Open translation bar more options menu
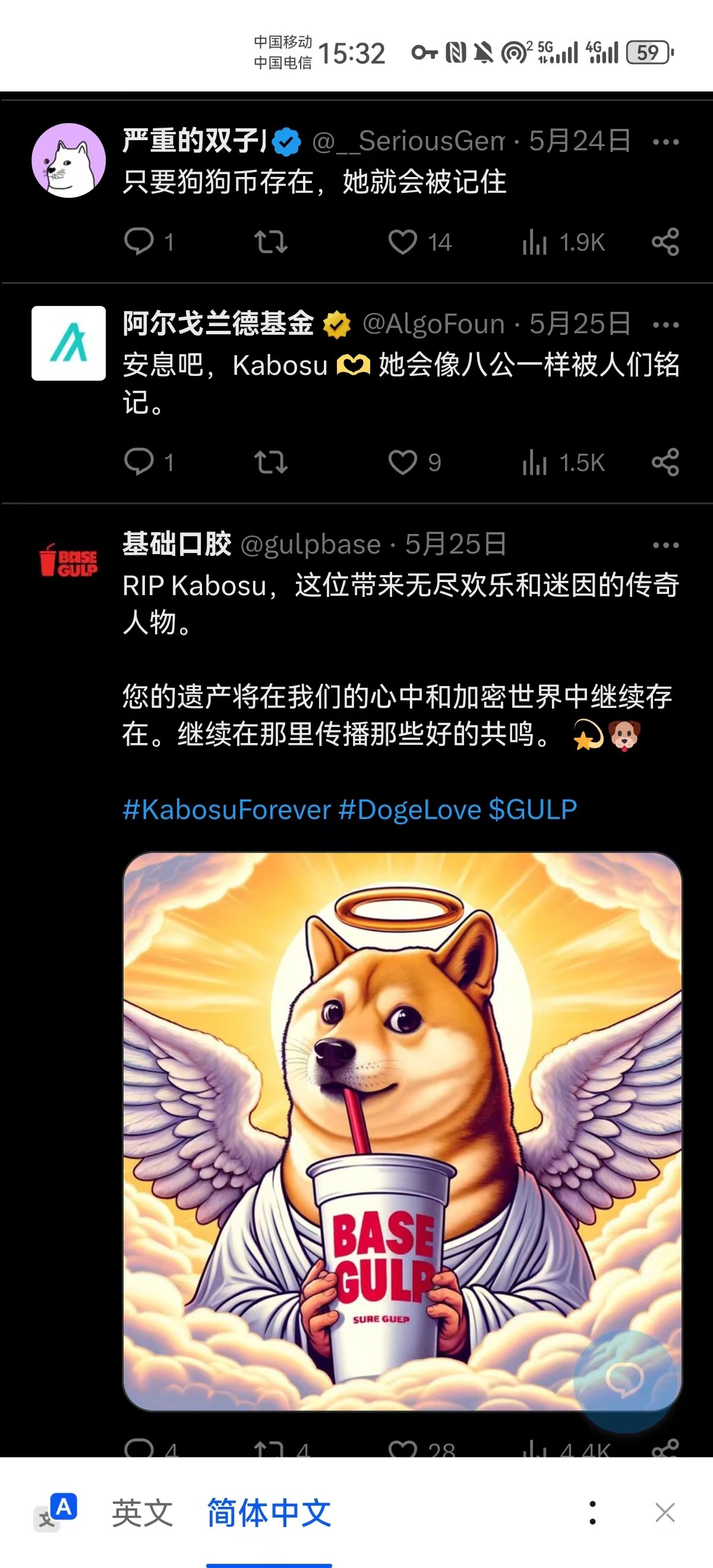 click(592, 1513)
